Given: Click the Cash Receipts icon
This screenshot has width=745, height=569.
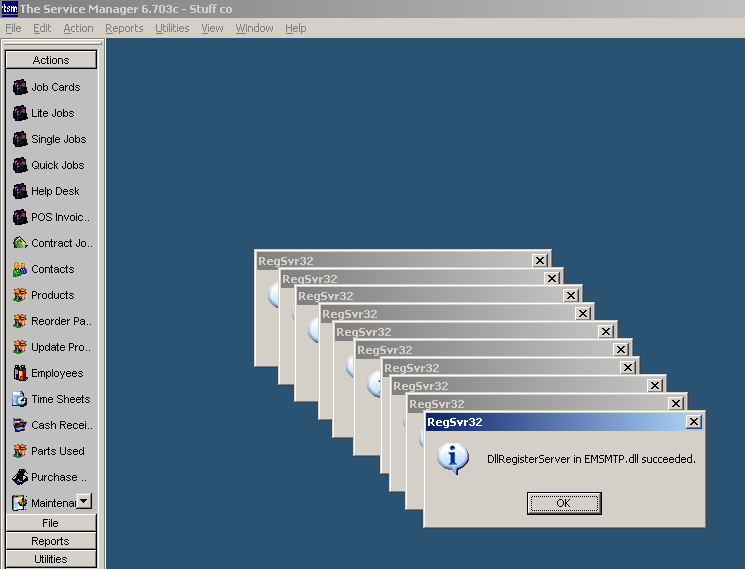Looking at the screenshot, I should (20, 425).
